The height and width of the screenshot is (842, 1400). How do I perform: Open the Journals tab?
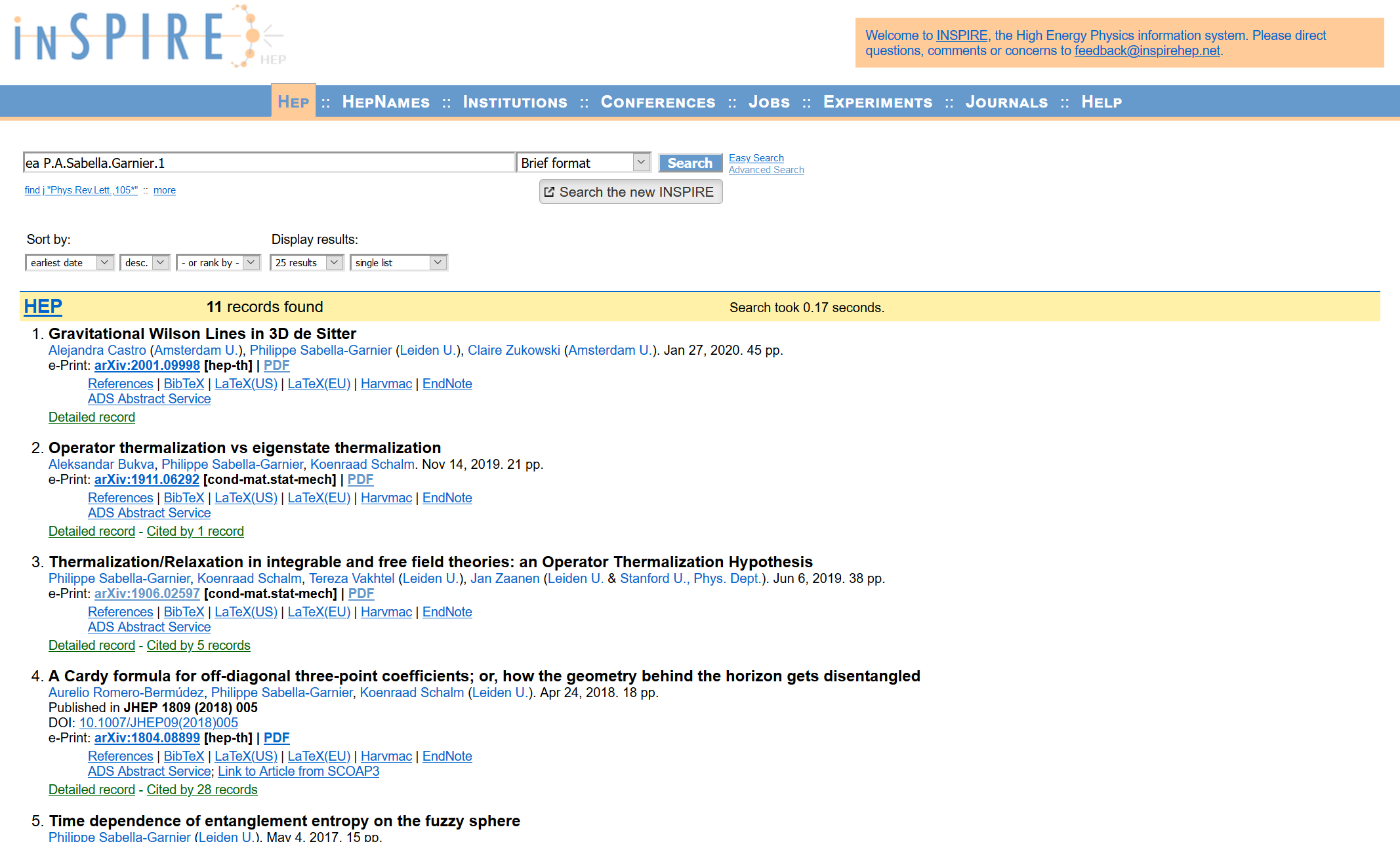tap(1006, 102)
